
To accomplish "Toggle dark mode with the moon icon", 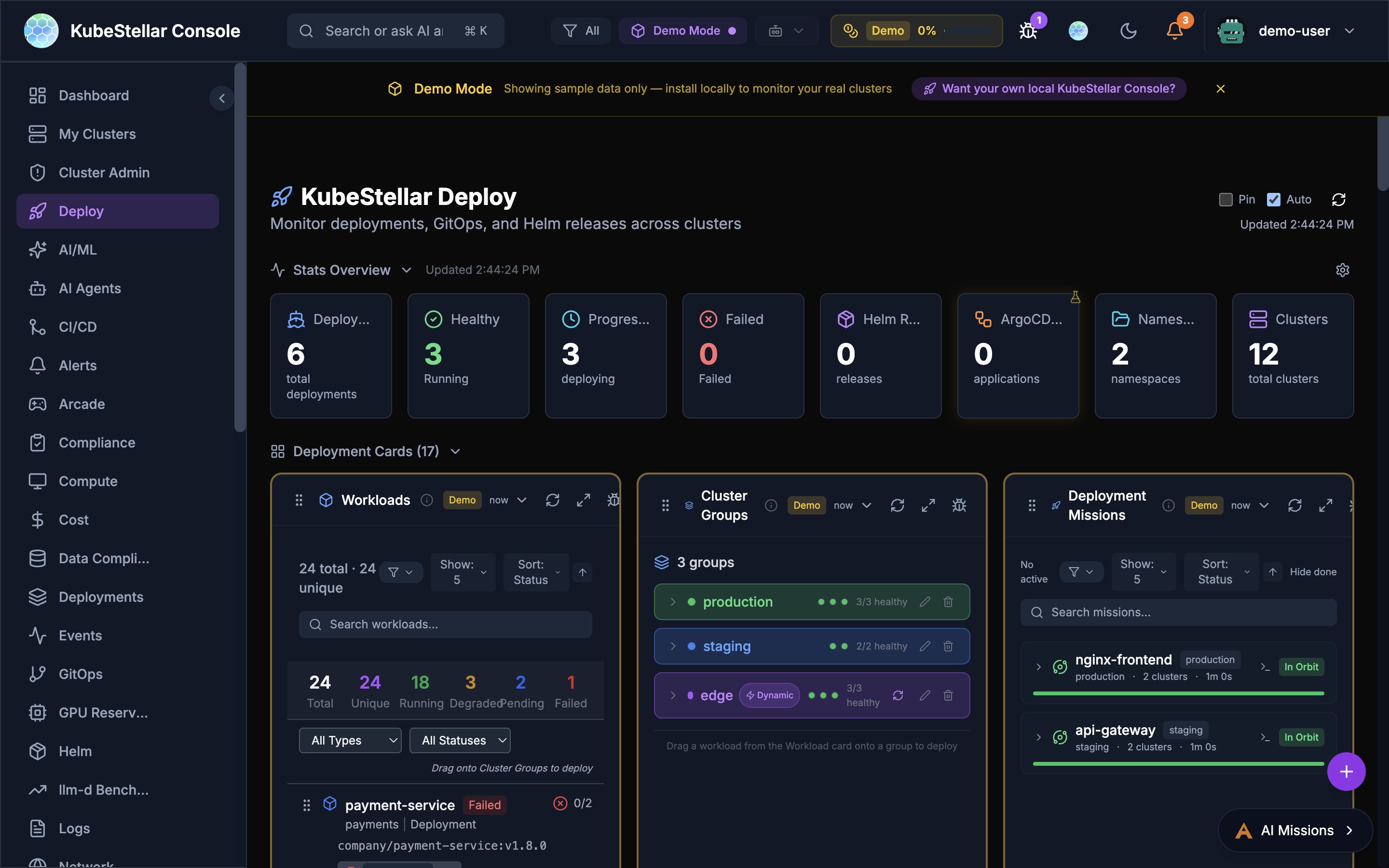I will (x=1128, y=30).
